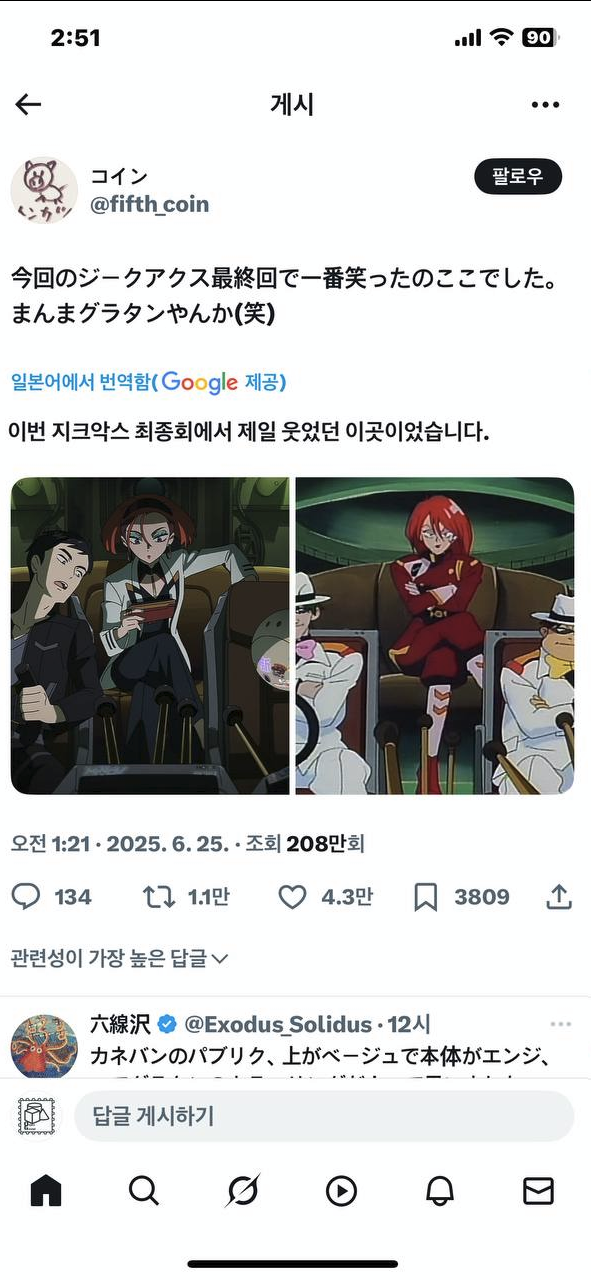591x1280 pixels.
Task: Tap the share upload icon
Action: pyautogui.click(x=558, y=897)
